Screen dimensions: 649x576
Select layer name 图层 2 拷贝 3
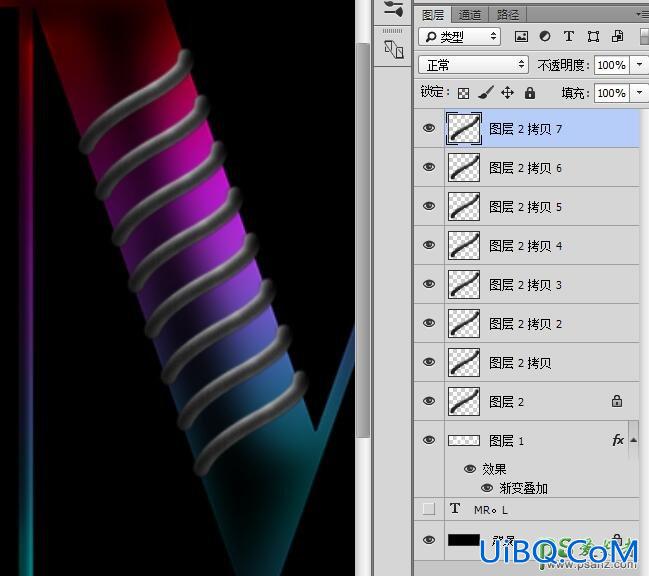click(525, 284)
